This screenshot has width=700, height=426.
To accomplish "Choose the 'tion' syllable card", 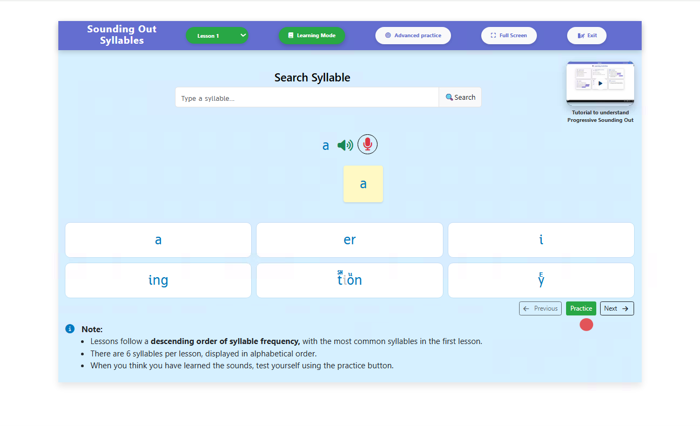I will point(350,280).
